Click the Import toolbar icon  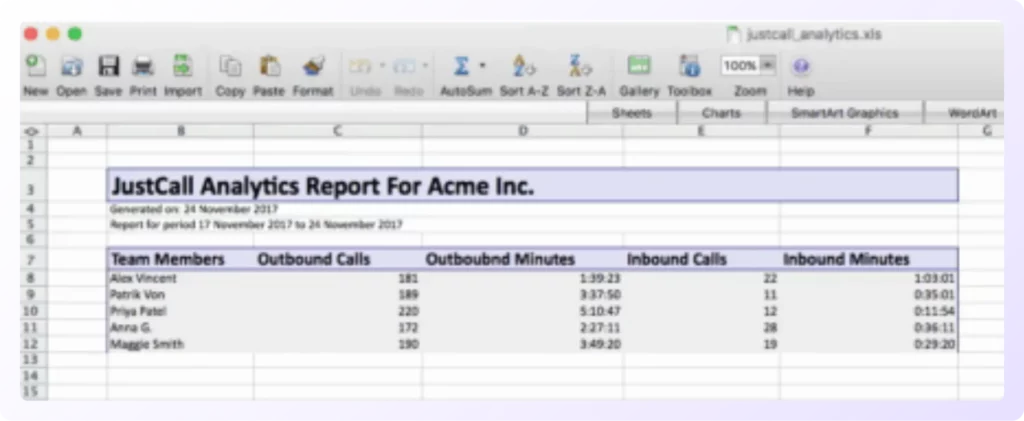pyautogui.click(x=182, y=66)
